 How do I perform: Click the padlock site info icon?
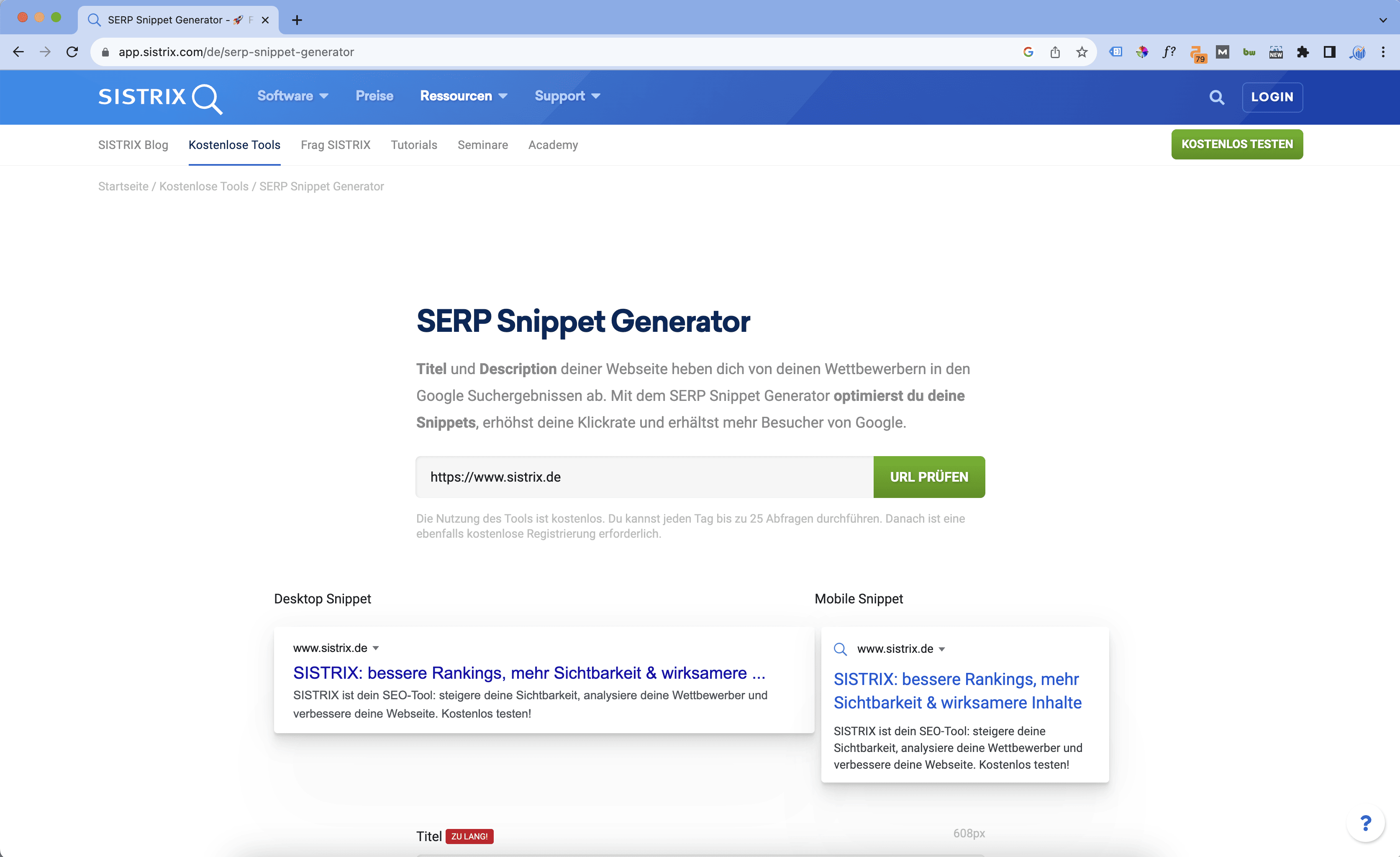(105, 52)
